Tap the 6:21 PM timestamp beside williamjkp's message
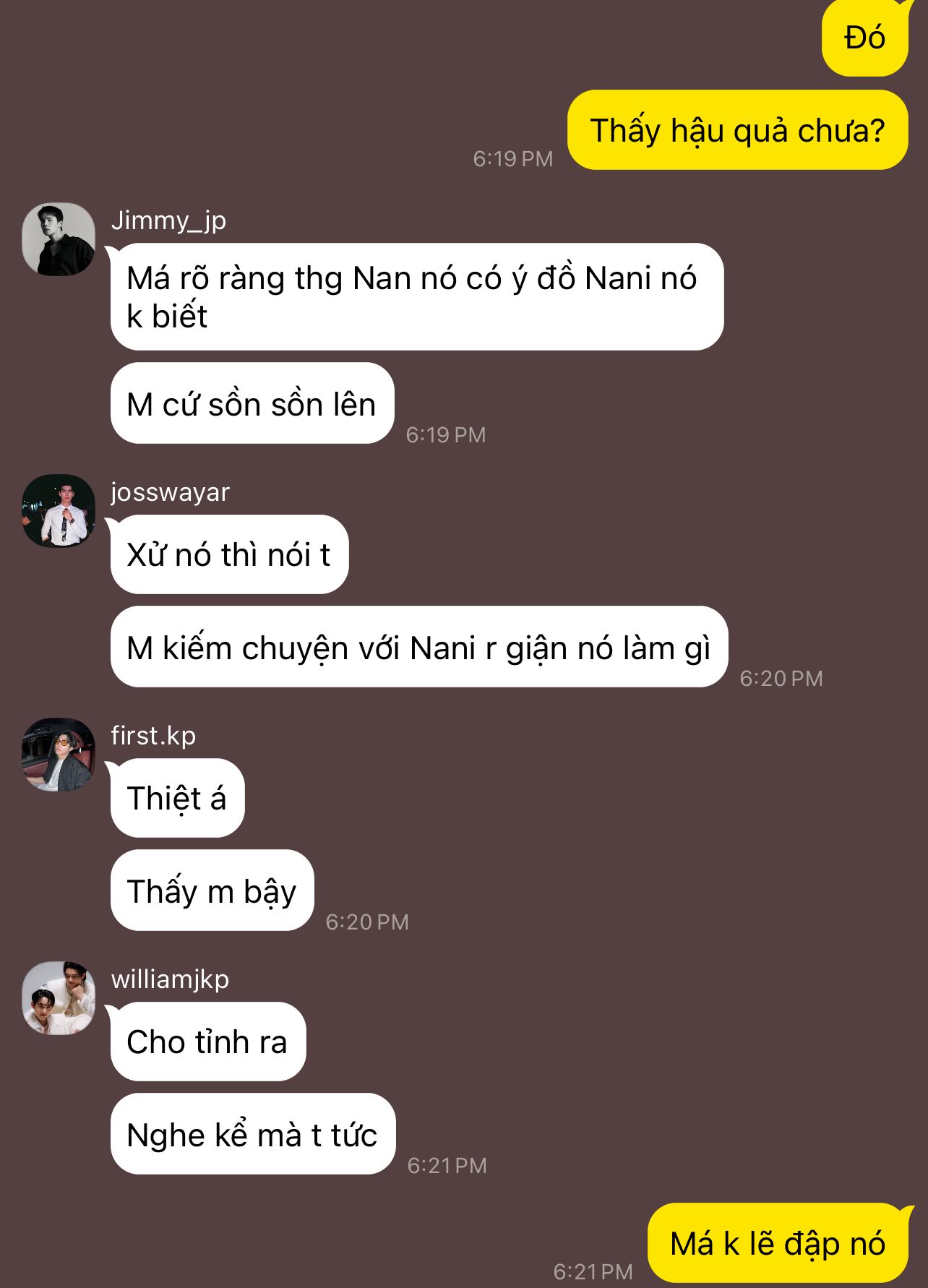 [x=447, y=1165]
